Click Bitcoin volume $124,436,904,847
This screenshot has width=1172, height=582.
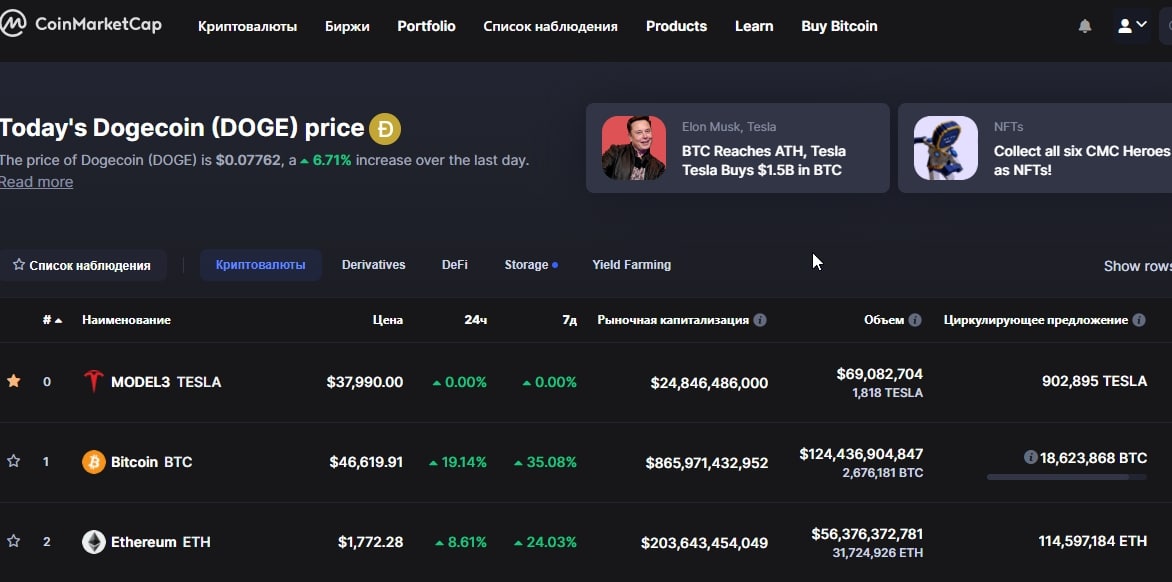pyautogui.click(x=861, y=453)
